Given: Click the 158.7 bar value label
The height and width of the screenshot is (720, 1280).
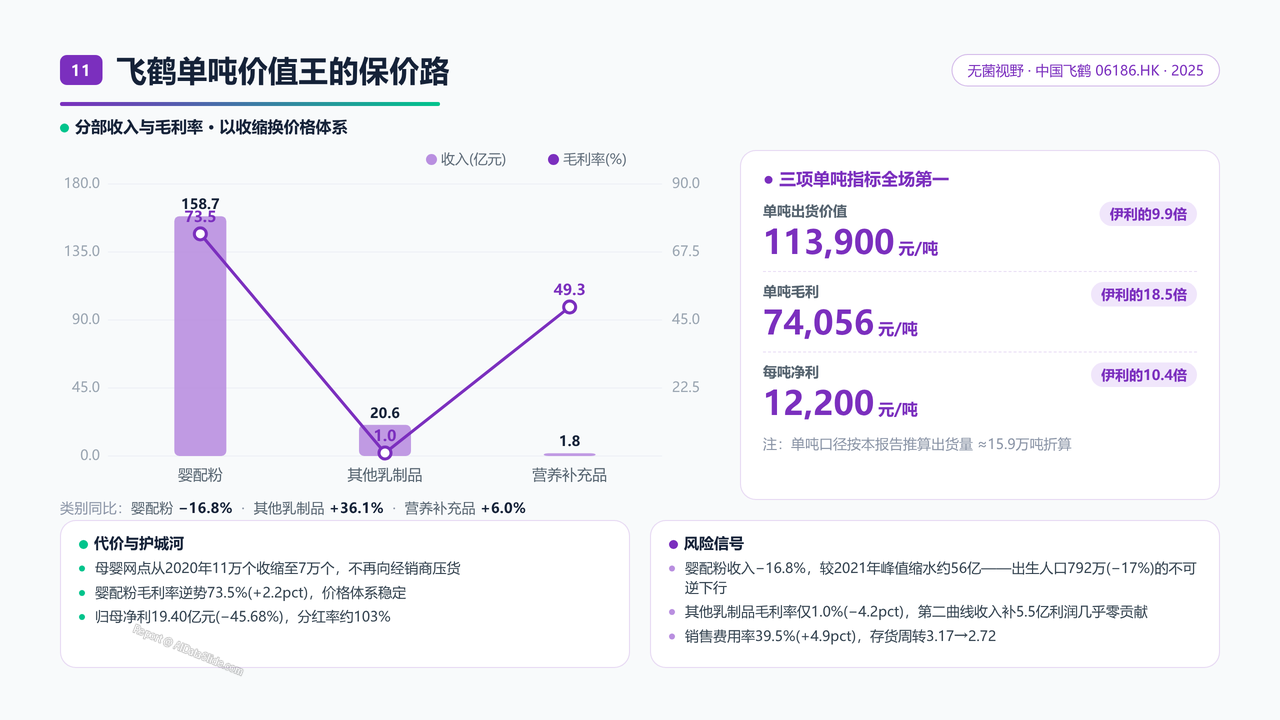Looking at the screenshot, I should click(x=200, y=204).
